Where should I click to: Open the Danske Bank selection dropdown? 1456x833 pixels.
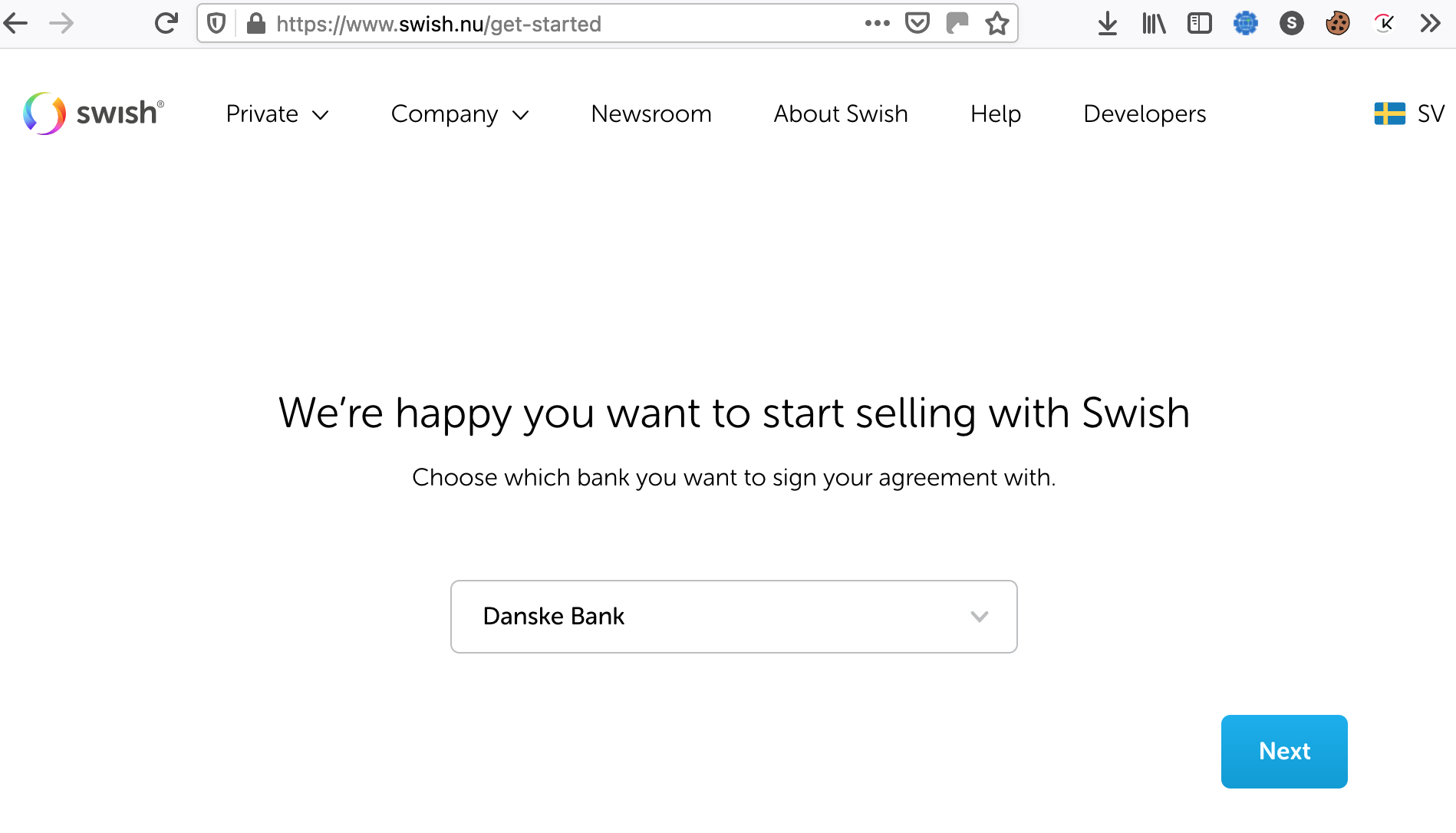733,617
